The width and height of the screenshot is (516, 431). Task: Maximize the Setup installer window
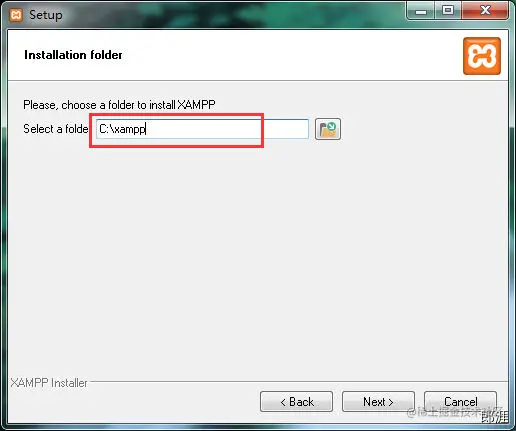point(448,11)
